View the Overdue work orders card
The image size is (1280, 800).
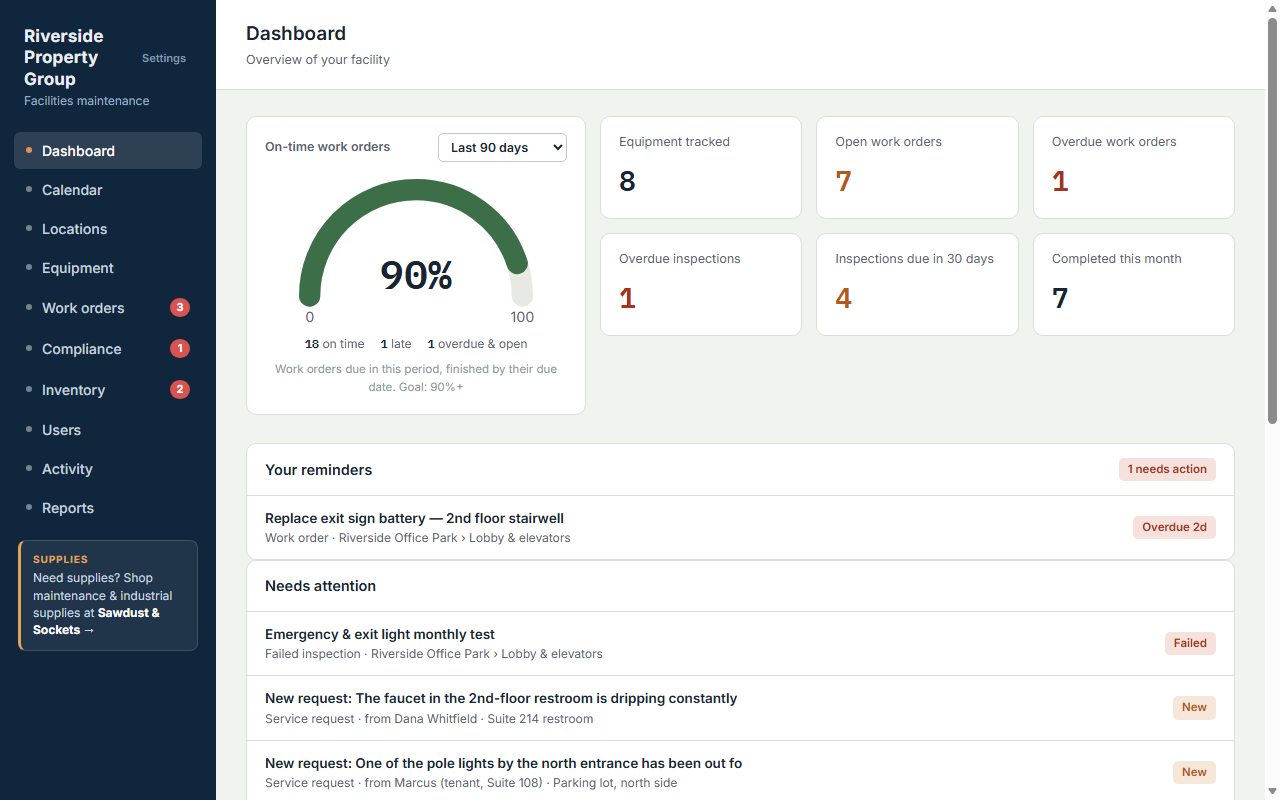click(1134, 168)
